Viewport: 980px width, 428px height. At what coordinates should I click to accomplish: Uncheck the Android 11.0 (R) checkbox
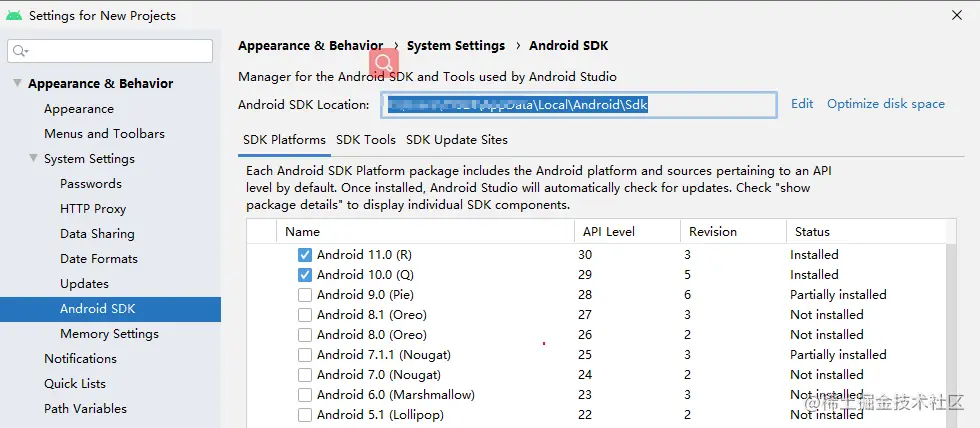[x=305, y=255]
